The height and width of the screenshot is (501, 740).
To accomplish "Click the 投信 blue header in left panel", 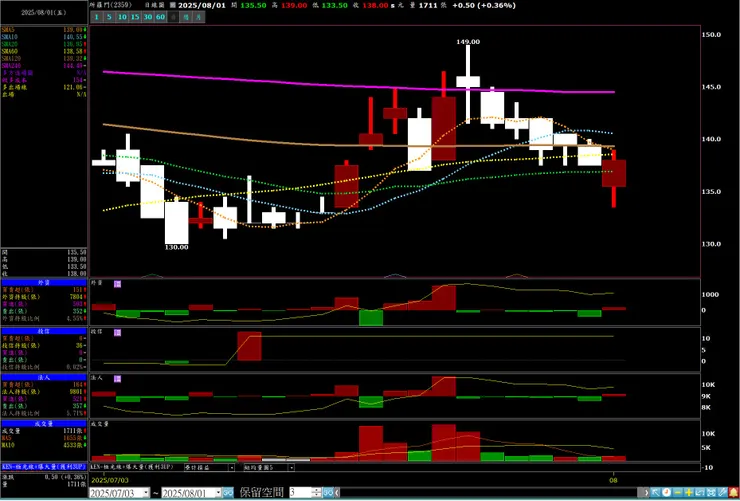I will [x=44, y=331].
